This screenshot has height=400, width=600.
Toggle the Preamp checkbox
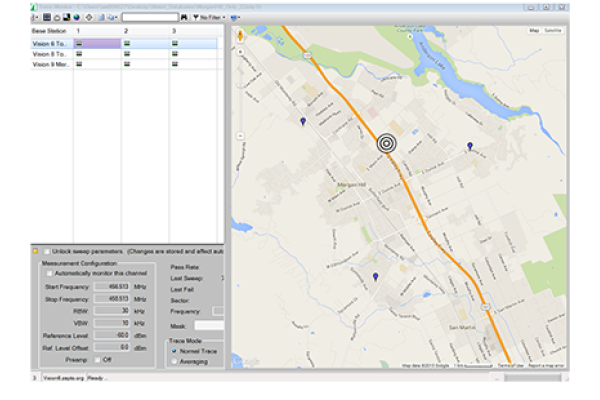pyautogui.click(x=97, y=360)
